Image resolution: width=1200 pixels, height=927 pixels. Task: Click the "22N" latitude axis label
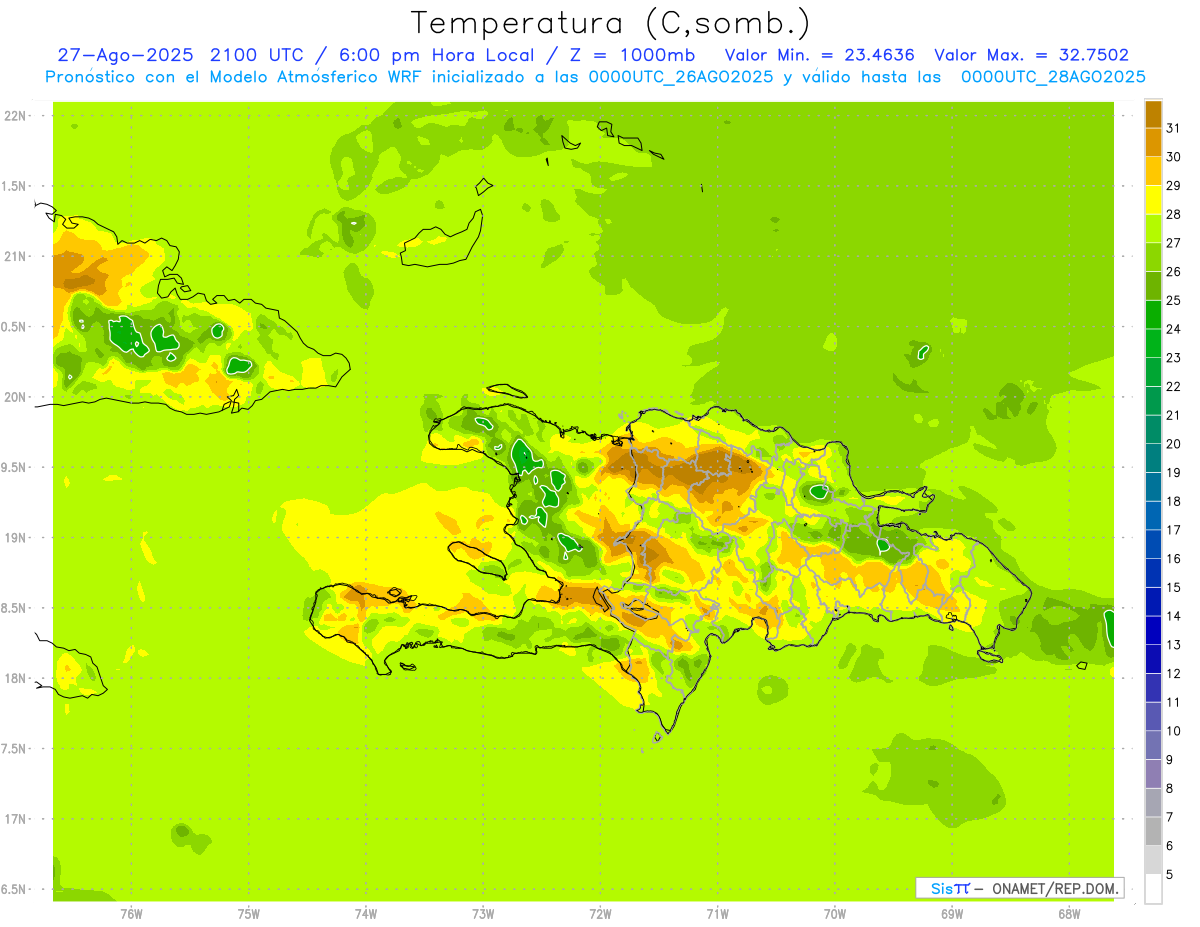(16, 116)
